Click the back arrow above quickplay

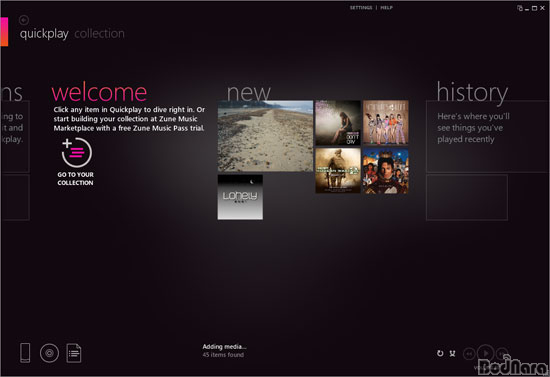pyautogui.click(x=24, y=20)
